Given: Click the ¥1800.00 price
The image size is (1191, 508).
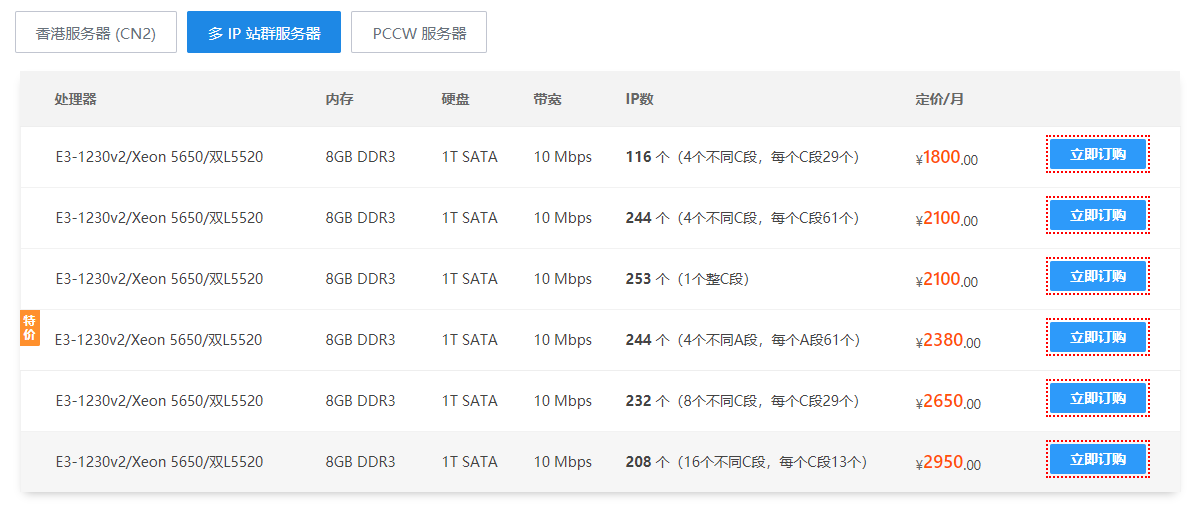Looking at the screenshot, I should pos(947,158).
